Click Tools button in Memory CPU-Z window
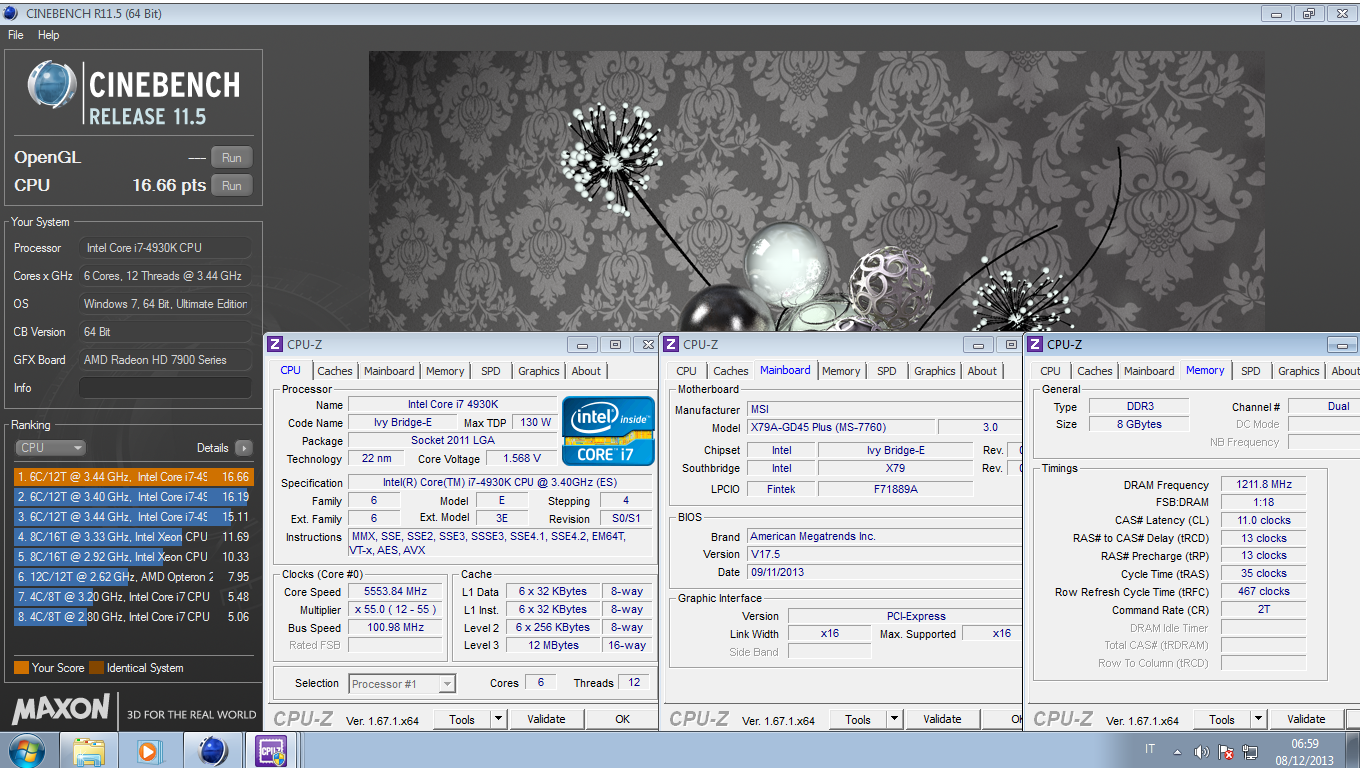The image size is (1360, 768). point(1222,719)
